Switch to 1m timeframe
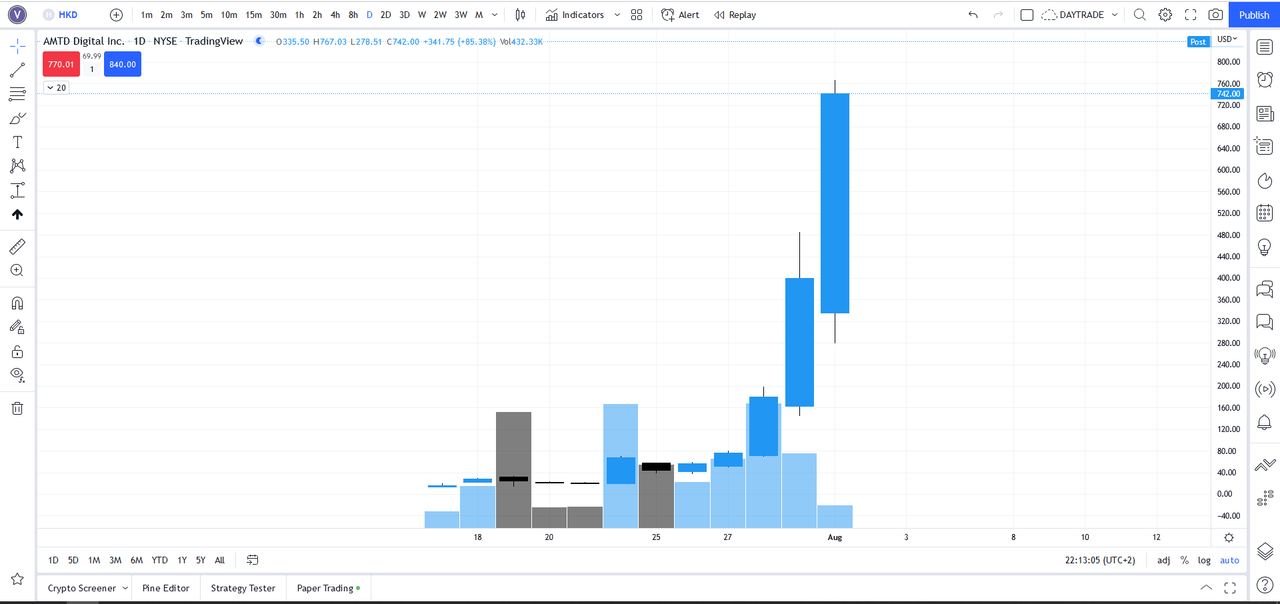The width and height of the screenshot is (1280, 604). pyautogui.click(x=147, y=15)
